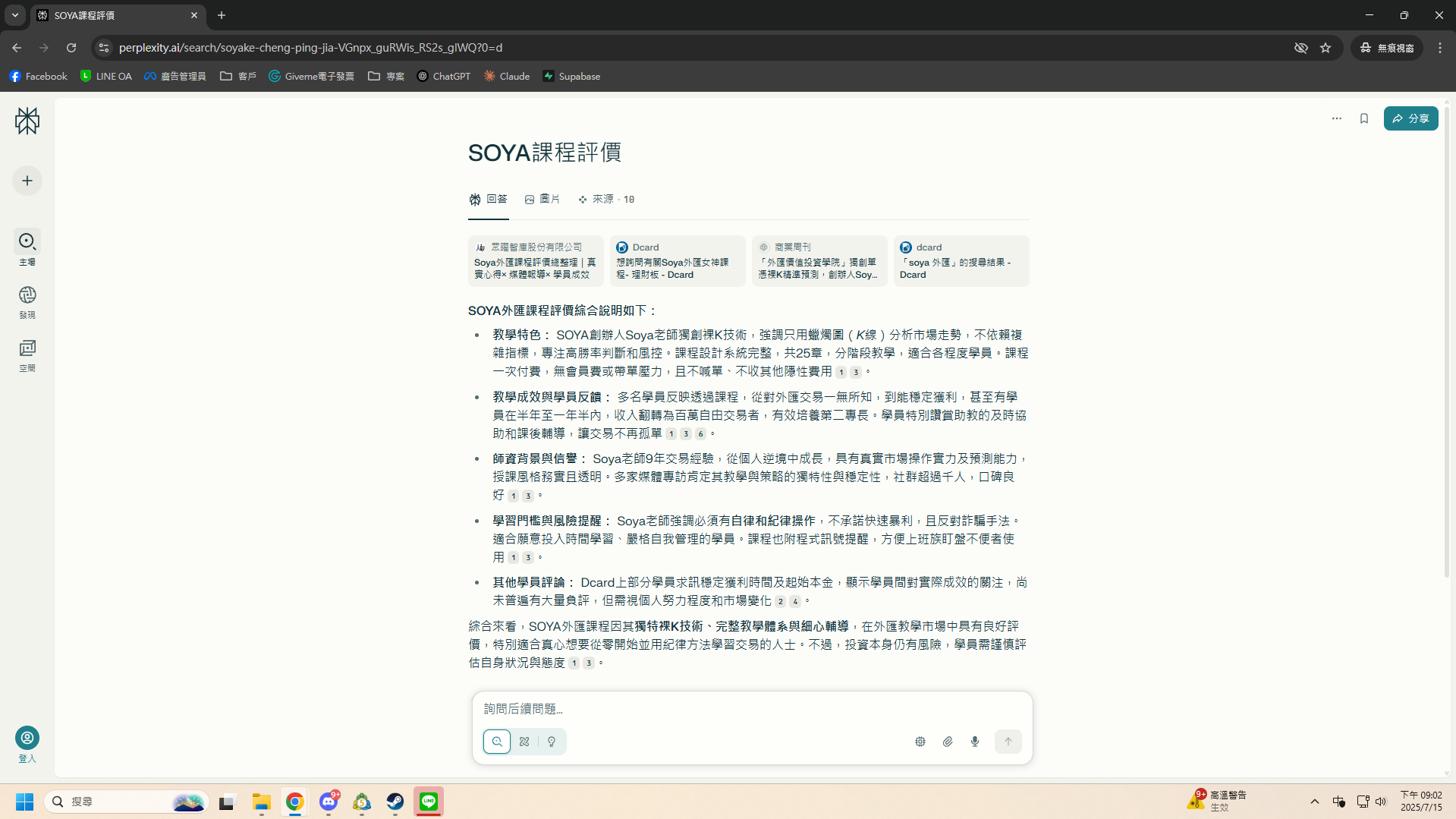Open Task View from taskbar
This screenshot has height=819, width=1456.
227,802
